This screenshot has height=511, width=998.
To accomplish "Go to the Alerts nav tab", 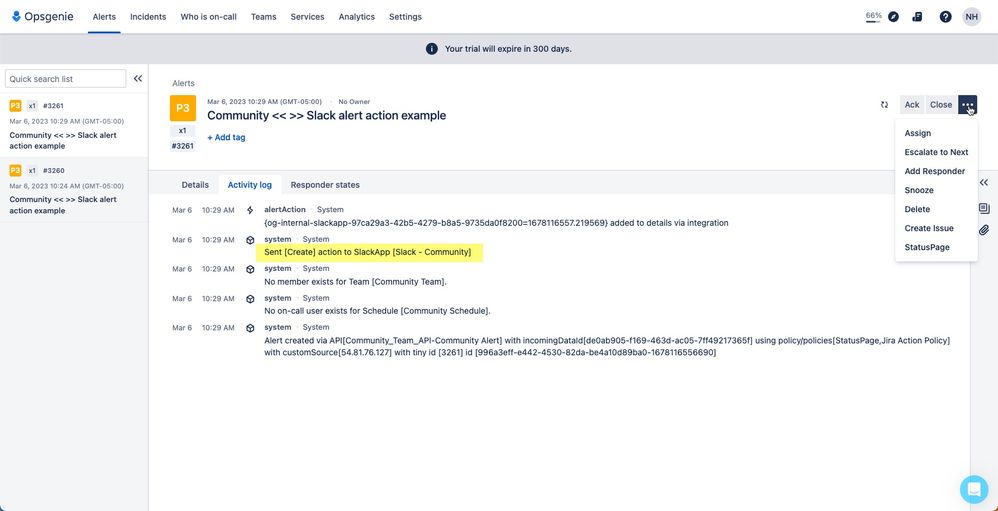I will [104, 17].
